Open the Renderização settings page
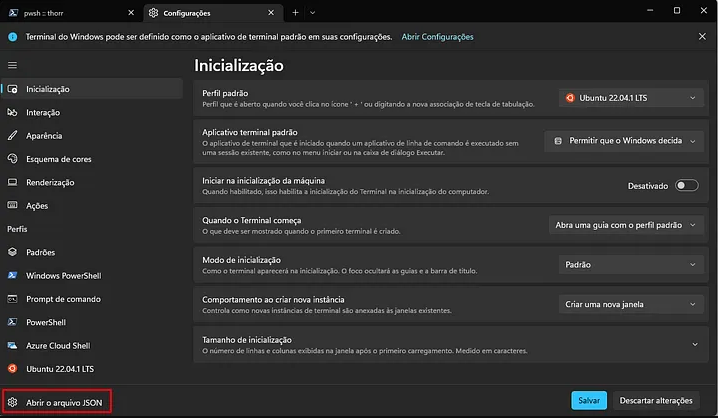The image size is (718, 418). click(x=92, y=182)
